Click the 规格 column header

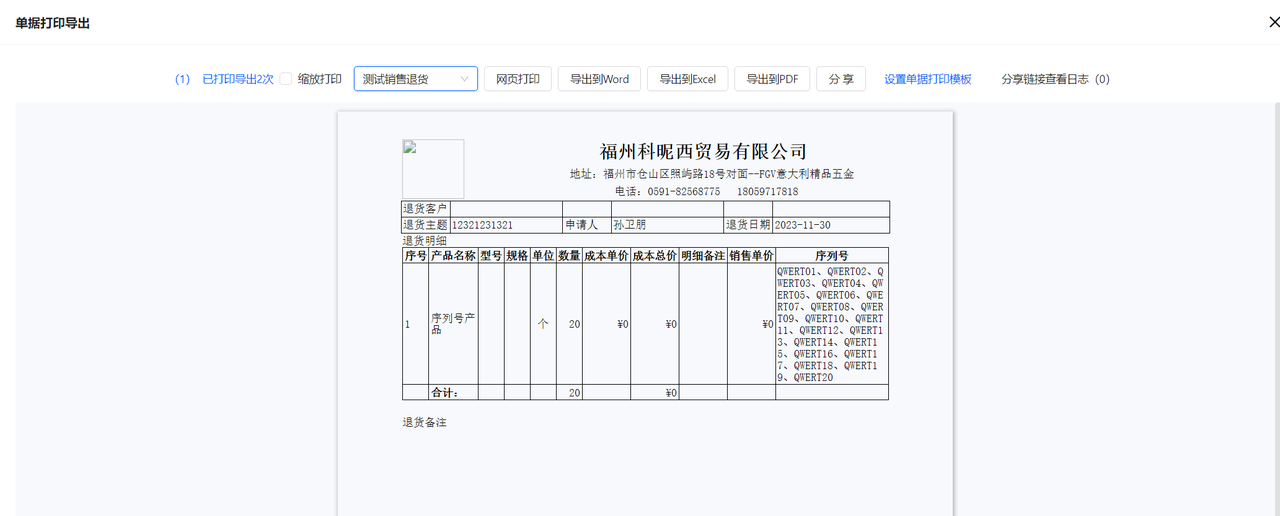(x=517, y=256)
